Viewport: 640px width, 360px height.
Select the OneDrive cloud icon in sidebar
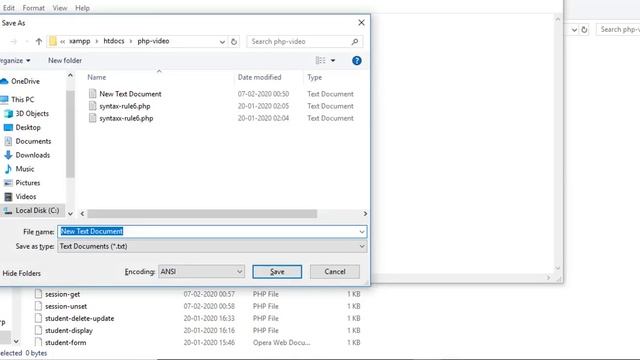pyautogui.click(x=4, y=81)
